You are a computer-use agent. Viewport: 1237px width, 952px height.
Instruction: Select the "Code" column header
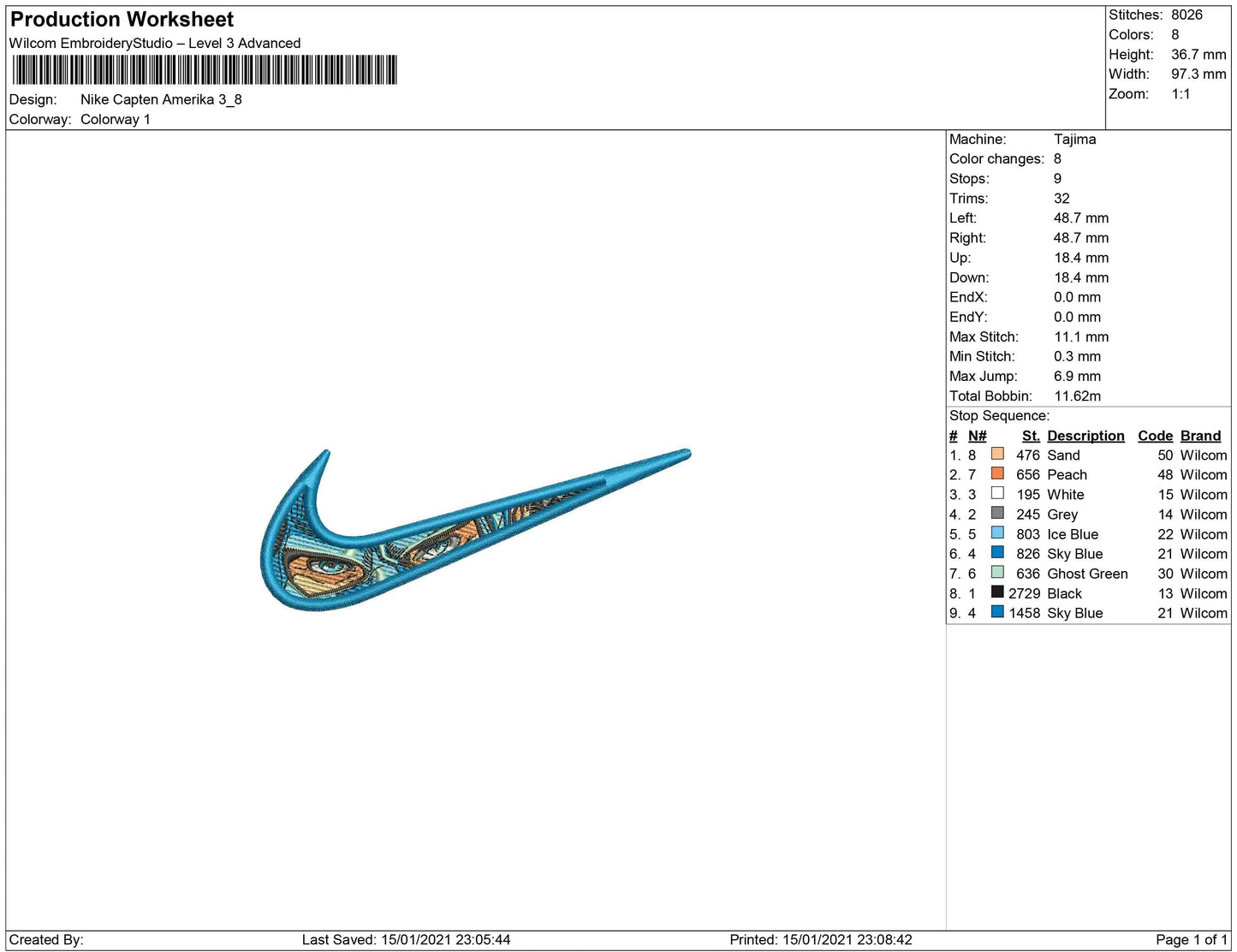[x=1155, y=436]
